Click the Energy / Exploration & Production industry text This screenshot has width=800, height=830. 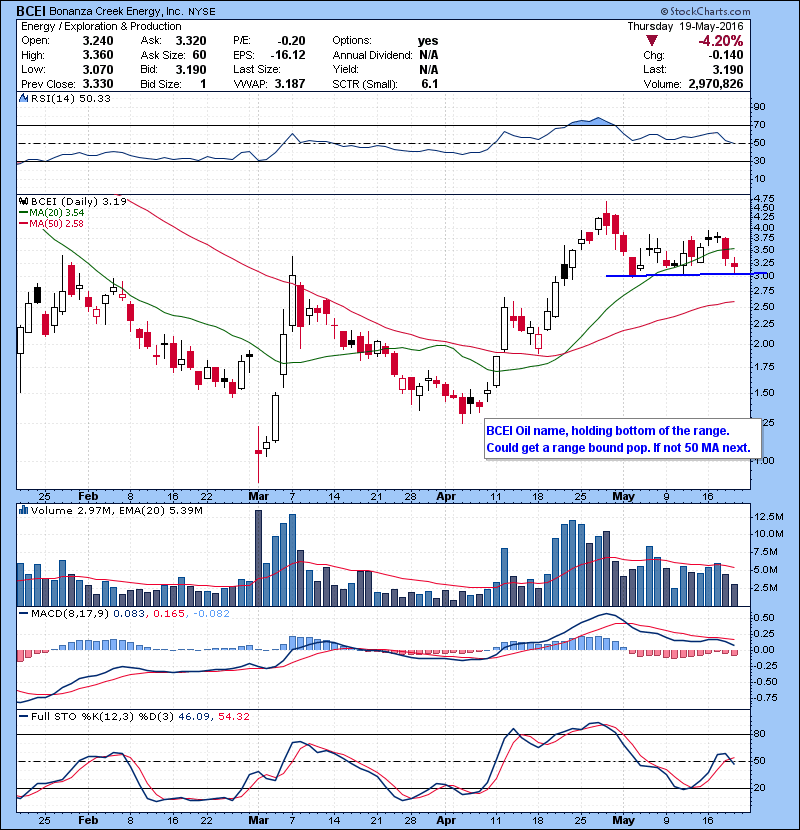click(x=101, y=26)
